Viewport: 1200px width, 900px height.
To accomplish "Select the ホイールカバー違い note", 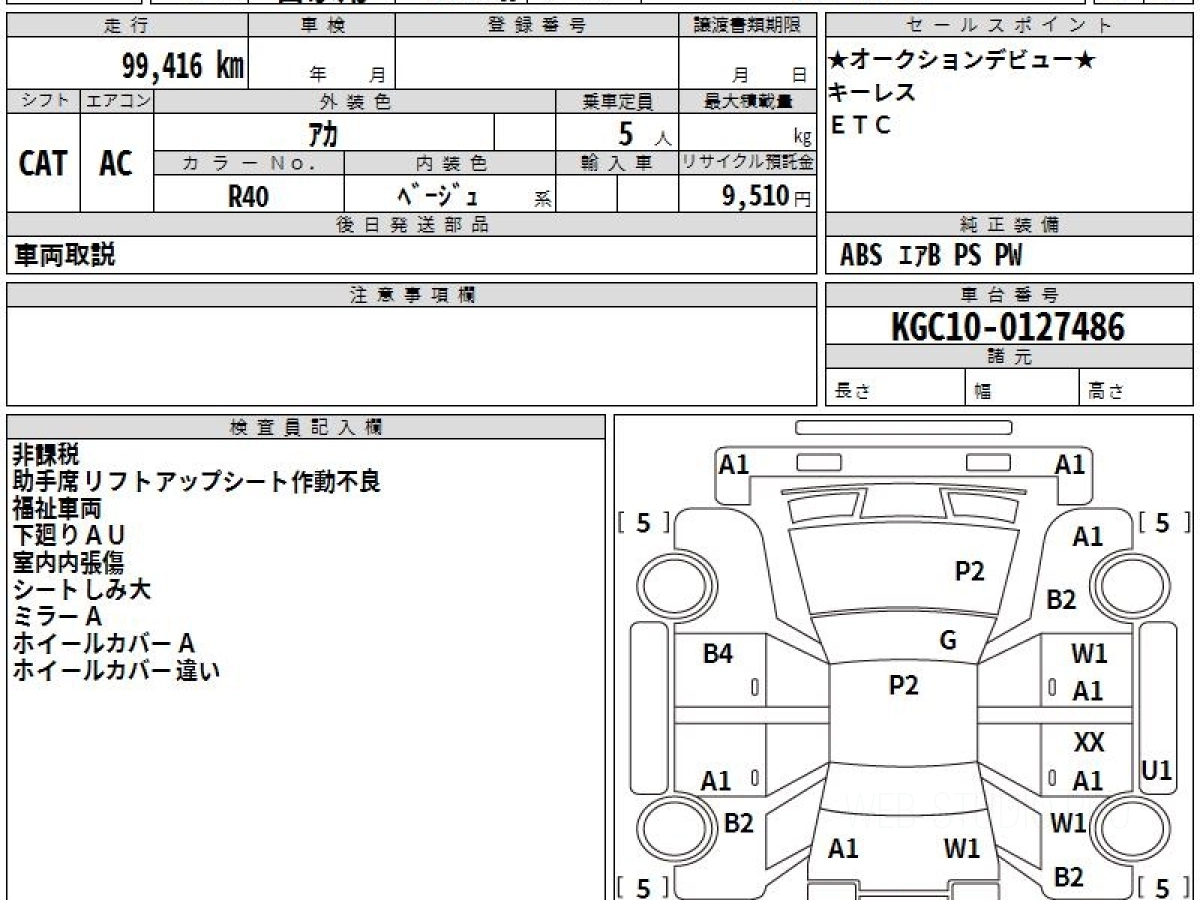I will pyautogui.click(x=116, y=670).
